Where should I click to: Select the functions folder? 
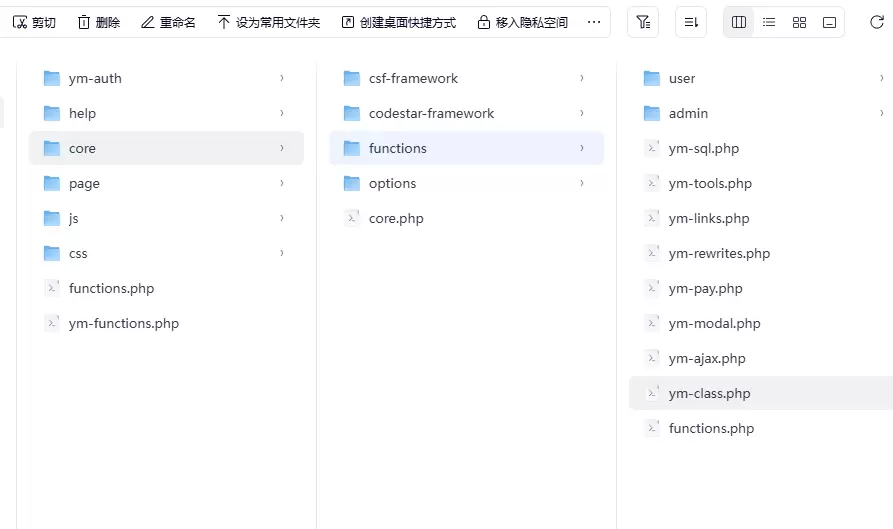(466, 148)
